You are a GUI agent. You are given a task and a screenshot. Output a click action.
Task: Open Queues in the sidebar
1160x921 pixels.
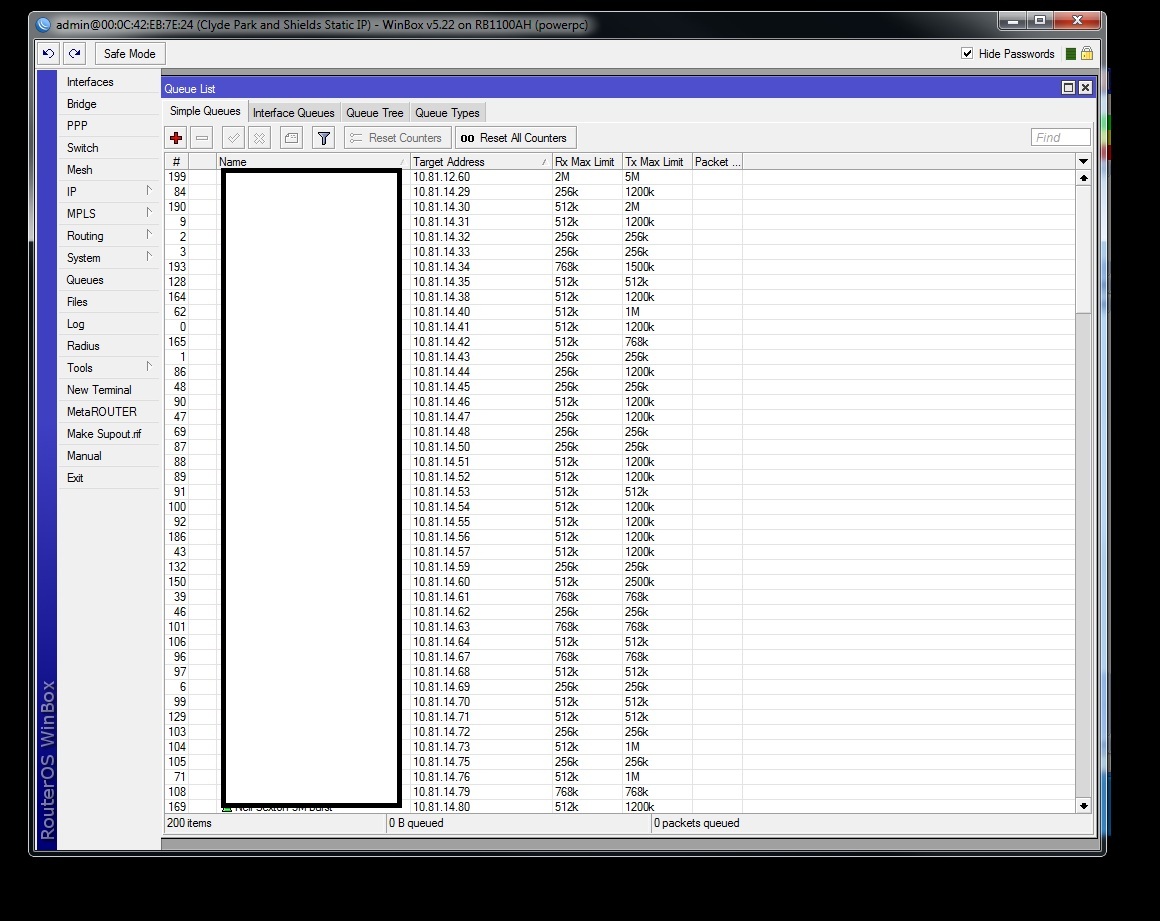[x=109, y=280]
